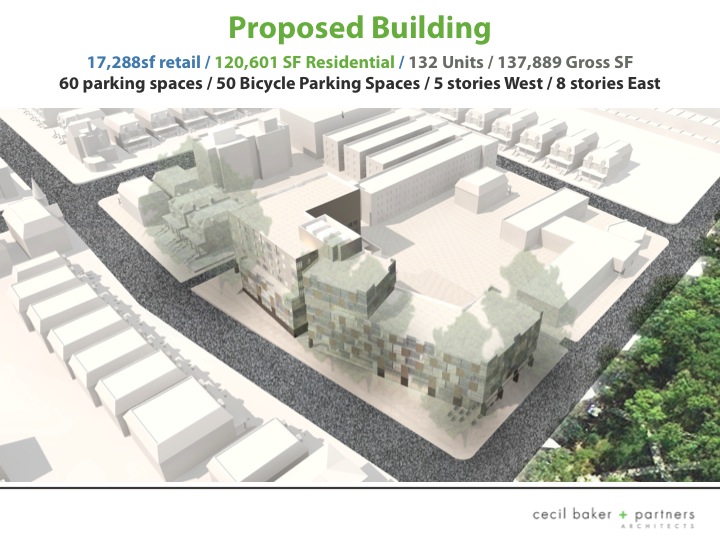Select the '5 stories West' text

click(488, 84)
